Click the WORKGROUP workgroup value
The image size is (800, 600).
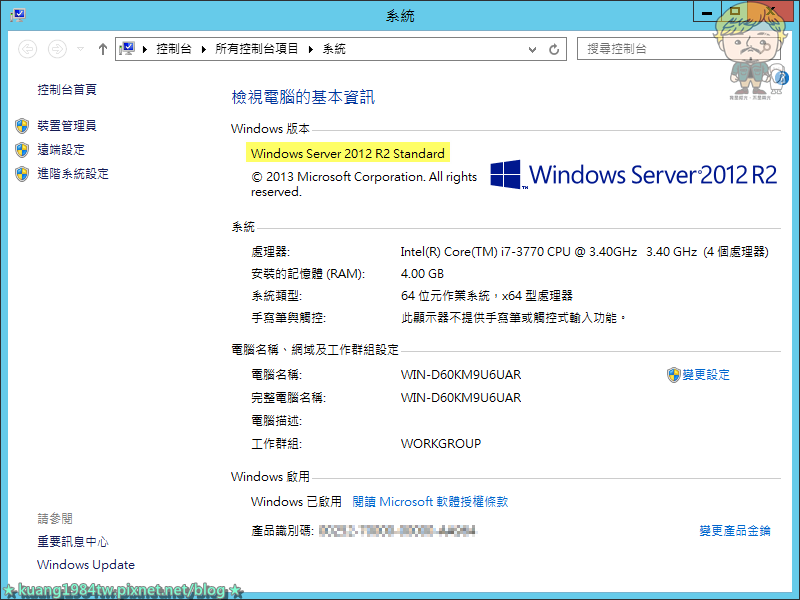pos(441,443)
